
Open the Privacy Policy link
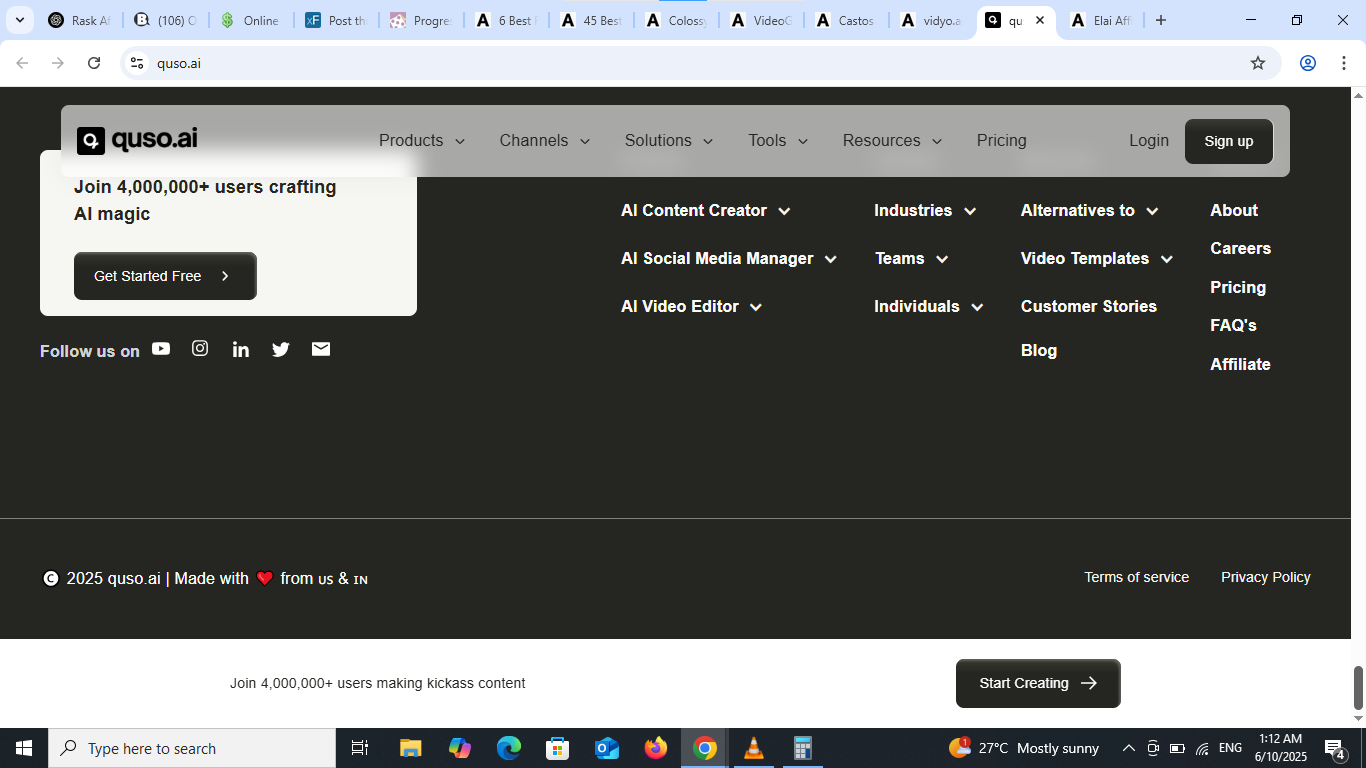[x=1266, y=577]
